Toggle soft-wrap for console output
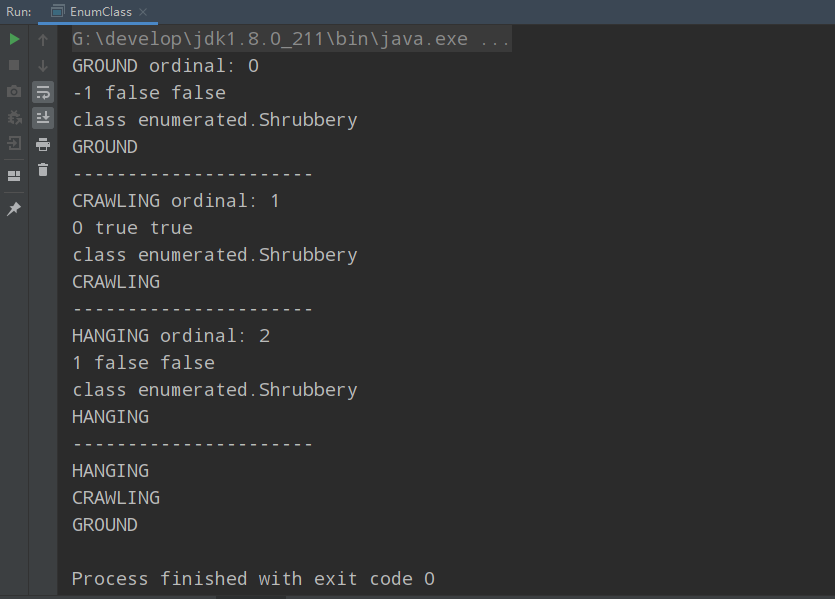835x599 pixels. coord(43,92)
